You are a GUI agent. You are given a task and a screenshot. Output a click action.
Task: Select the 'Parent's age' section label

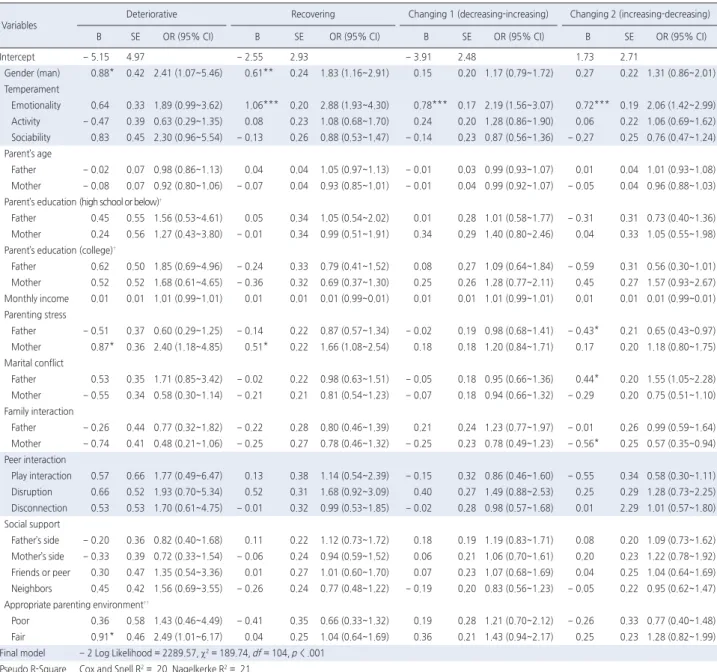[28, 154]
